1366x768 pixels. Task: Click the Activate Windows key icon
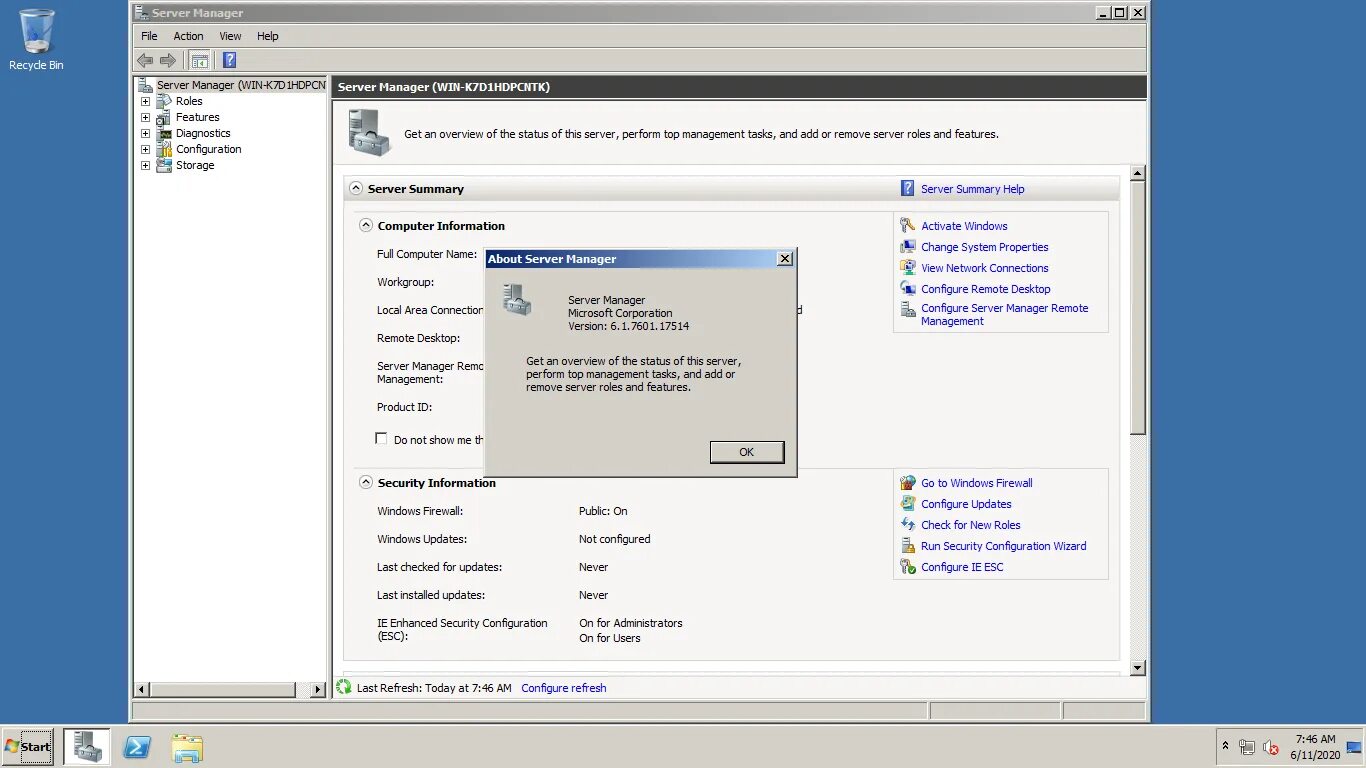(x=907, y=226)
